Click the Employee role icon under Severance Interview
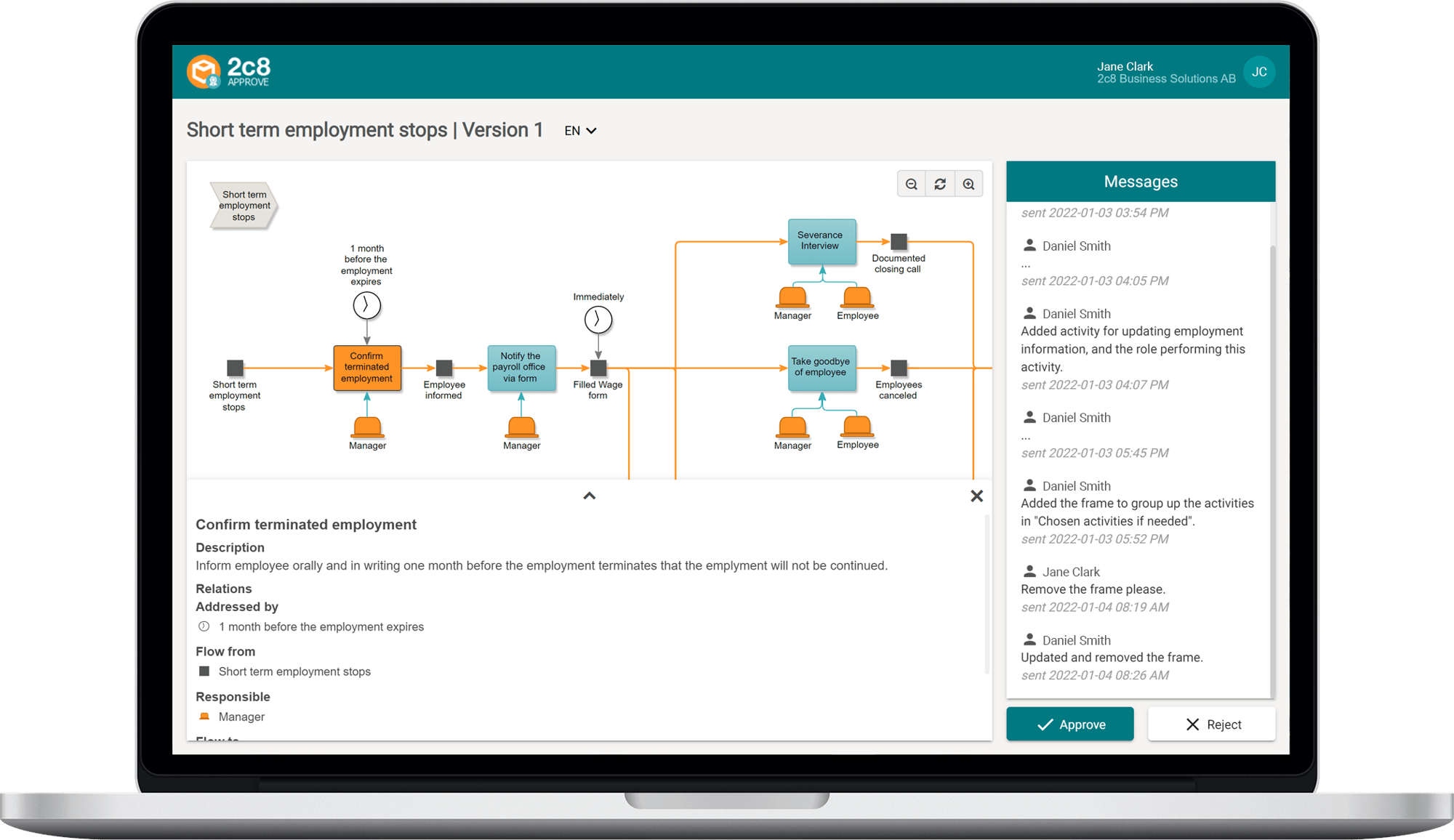Image resolution: width=1454 pixels, height=840 pixels. pyautogui.click(x=857, y=296)
